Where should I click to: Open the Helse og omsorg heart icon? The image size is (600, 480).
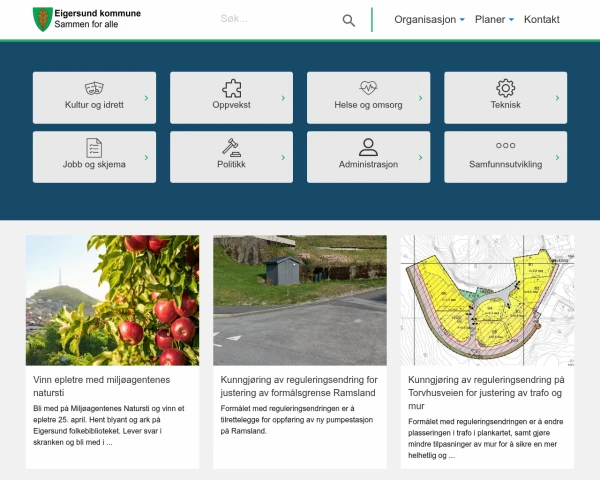pyautogui.click(x=368, y=88)
